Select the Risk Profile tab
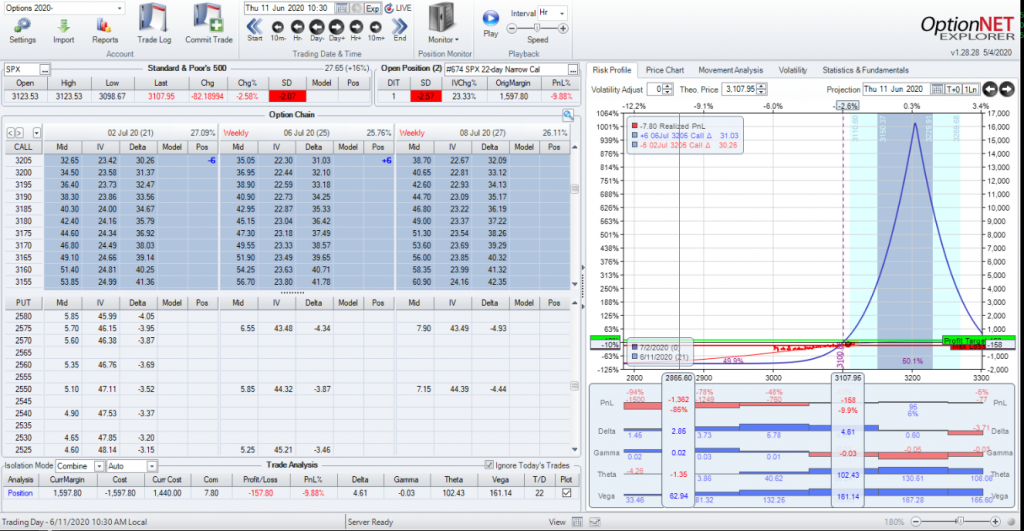Screen dimensions: 1024x531 coord(612,70)
